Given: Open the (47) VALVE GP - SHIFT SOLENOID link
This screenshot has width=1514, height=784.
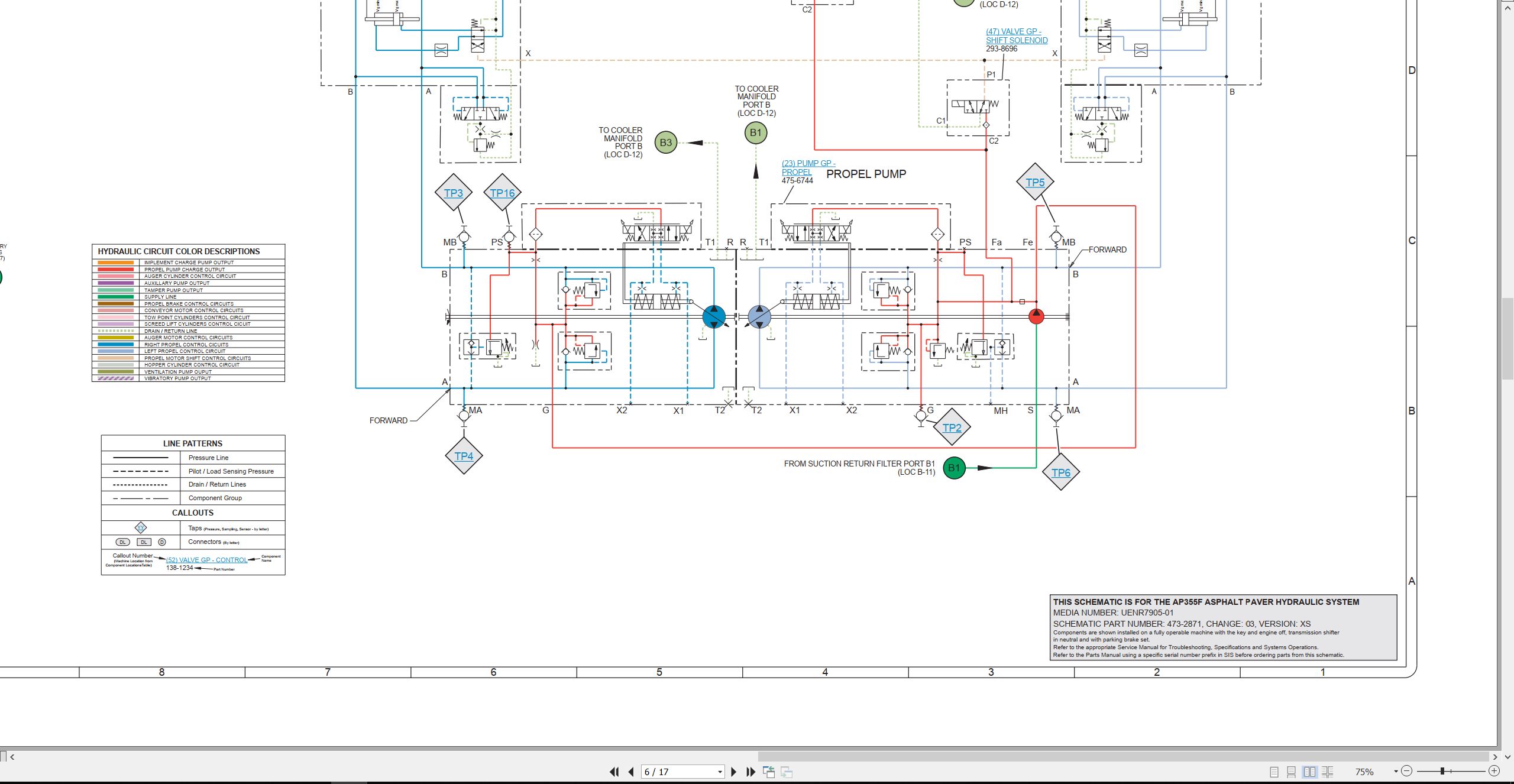Looking at the screenshot, I should 1017,36.
